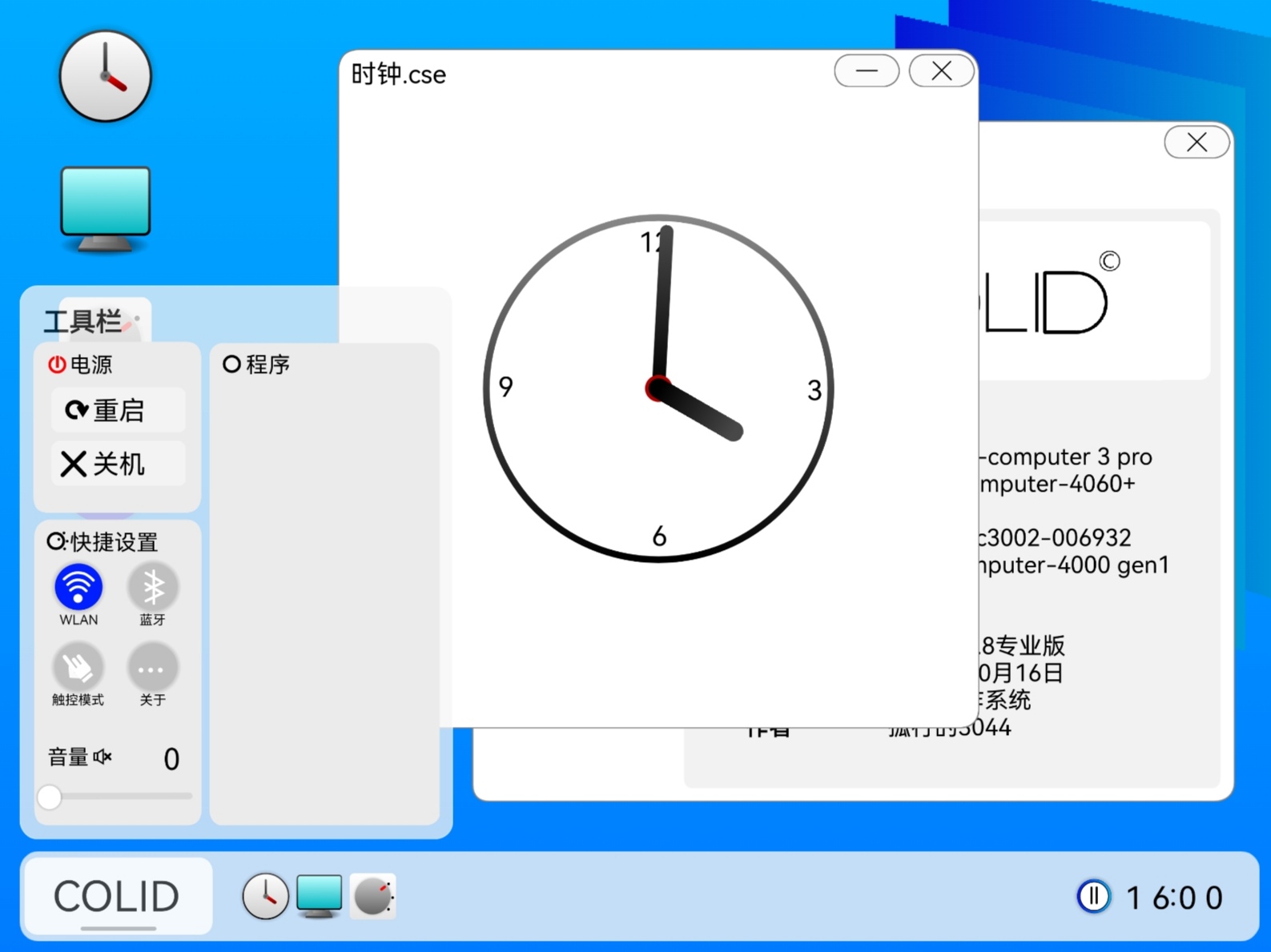Click the volume value 0

pyautogui.click(x=171, y=759)
